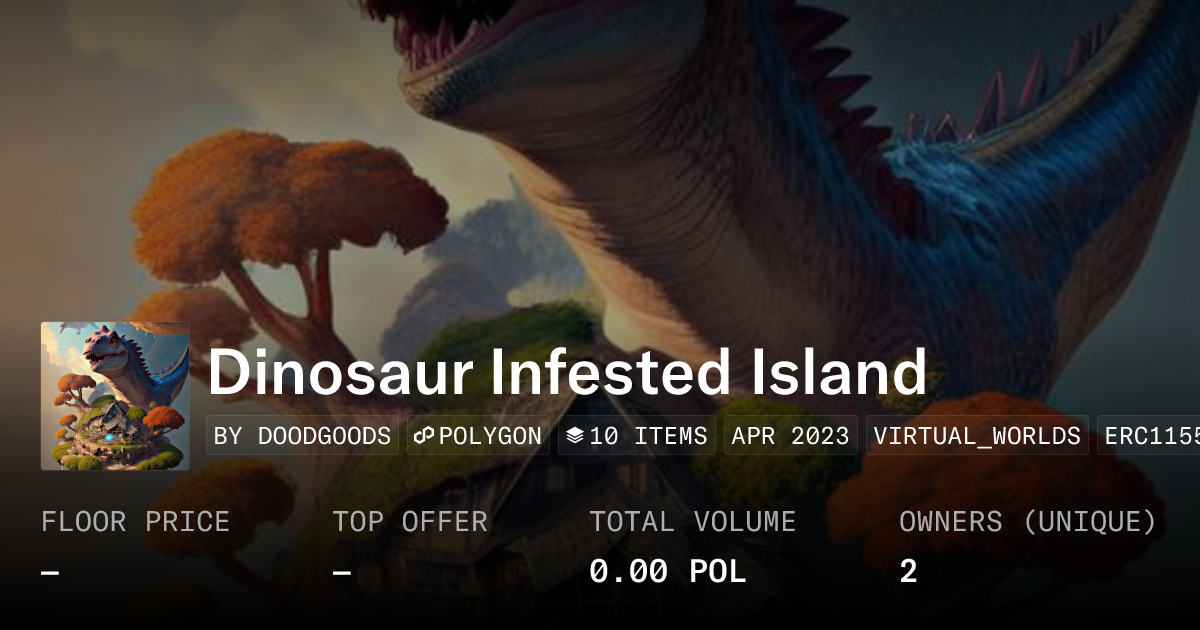Click the stacked layers items icon

click(x=575, y=436)
